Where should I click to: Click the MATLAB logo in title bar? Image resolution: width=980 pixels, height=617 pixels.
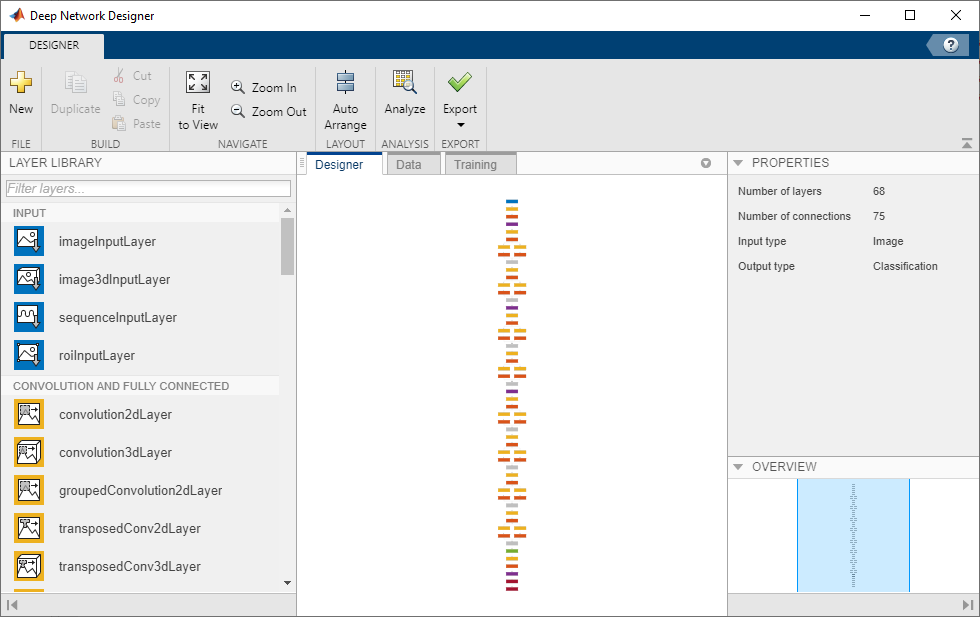[x=17, y=15]
